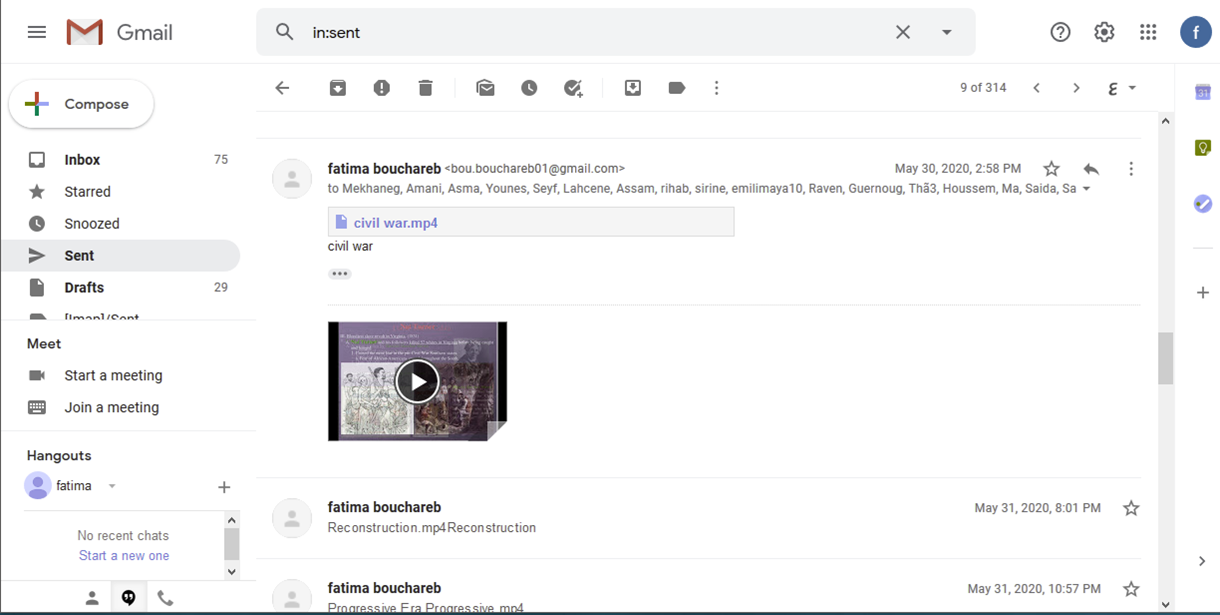This screenshot has height=615, width=1220.
Task: Open Google Keep side panel icon
Action: pos(1202,148)
